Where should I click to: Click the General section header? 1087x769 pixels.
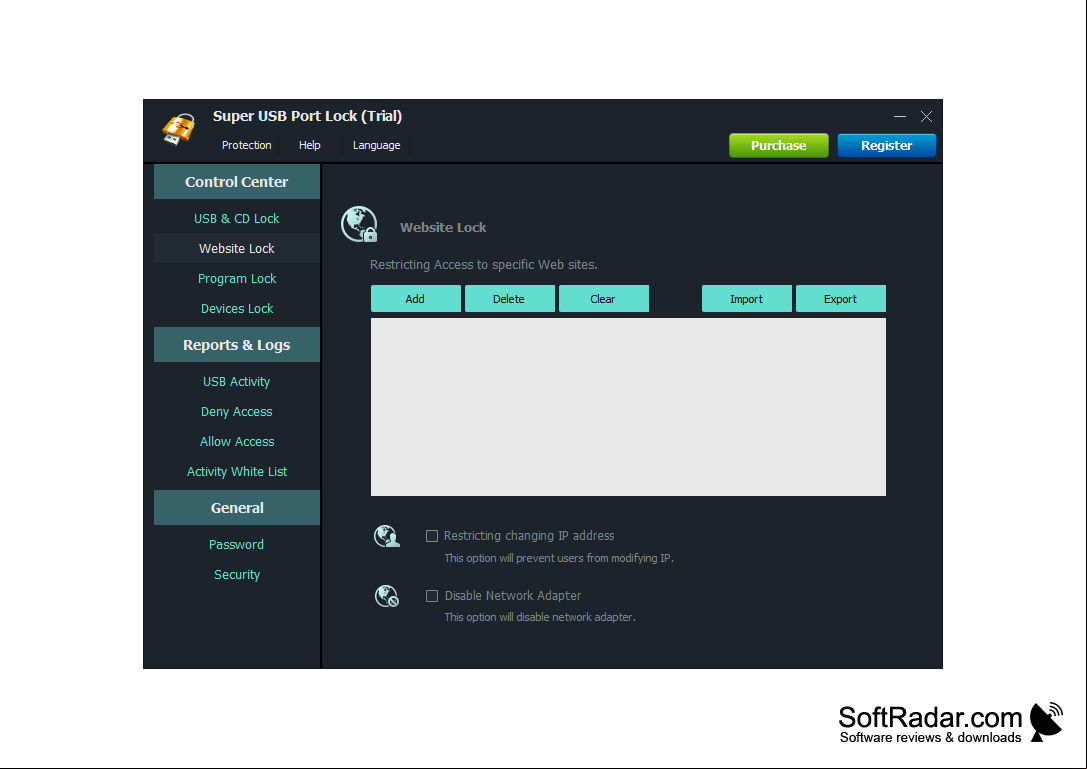236,508
